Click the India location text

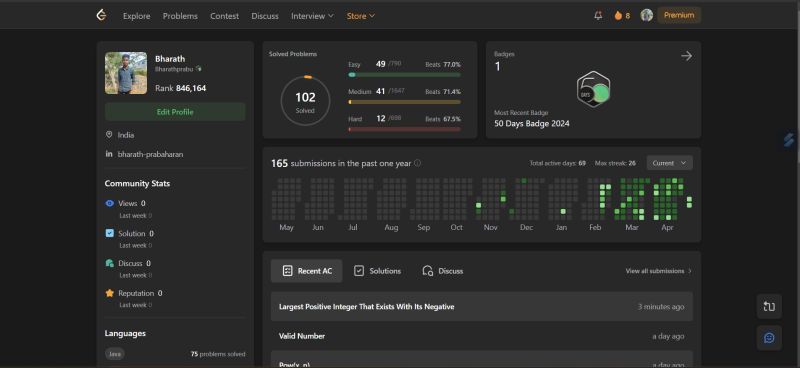pyautogui.click(x=126, y=135)
